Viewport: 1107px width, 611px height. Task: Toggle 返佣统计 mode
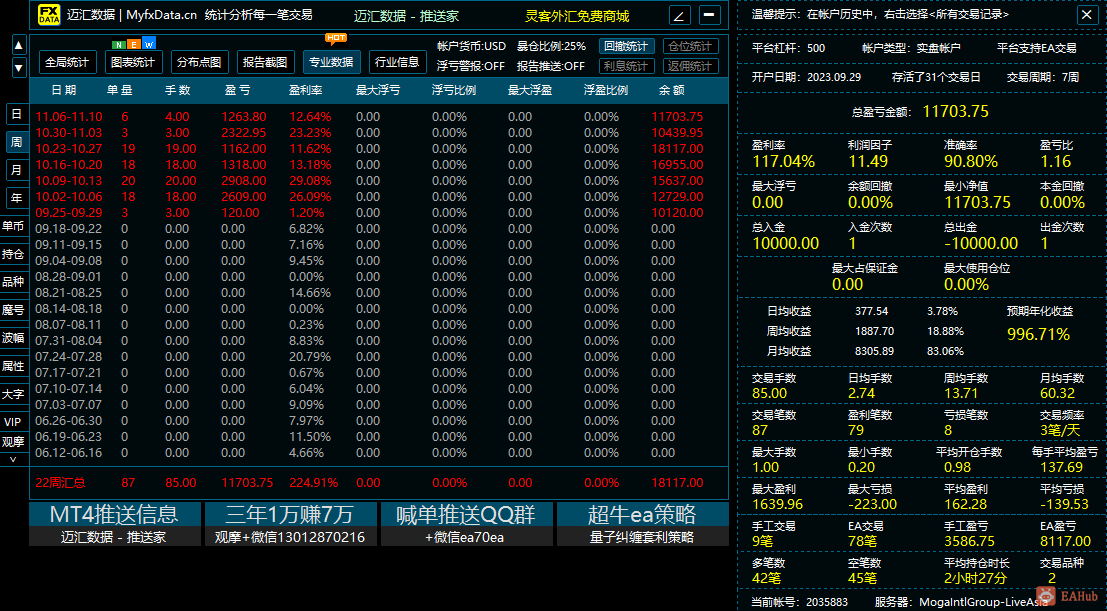[x=690, y=66]
